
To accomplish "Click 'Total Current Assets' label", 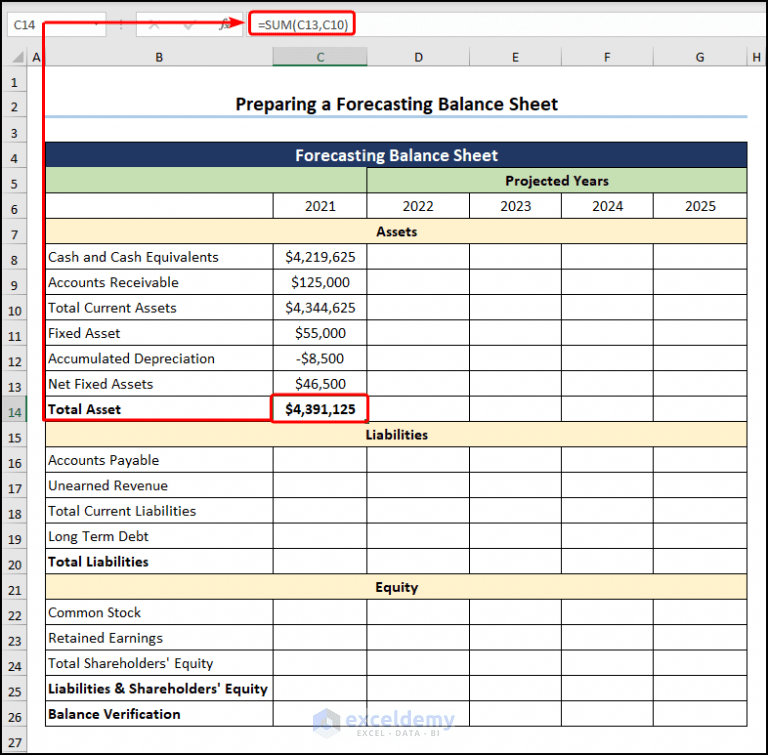I will click(x=112, y=308).
